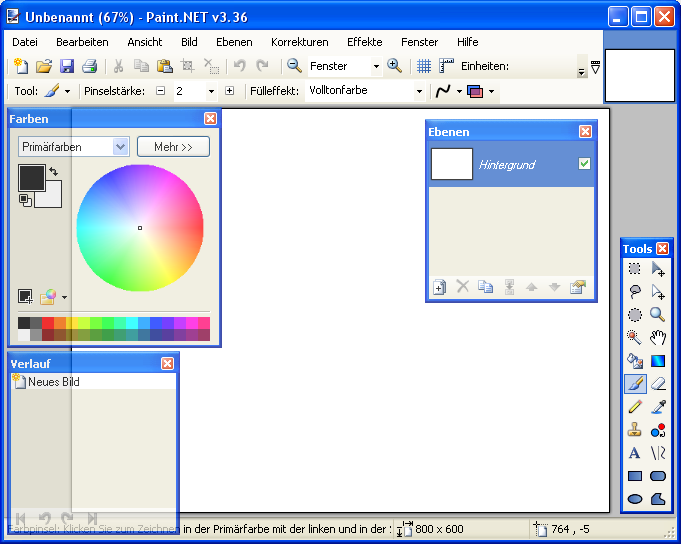
Task: Open the Korrekturen menu
Action: (300, 42)
